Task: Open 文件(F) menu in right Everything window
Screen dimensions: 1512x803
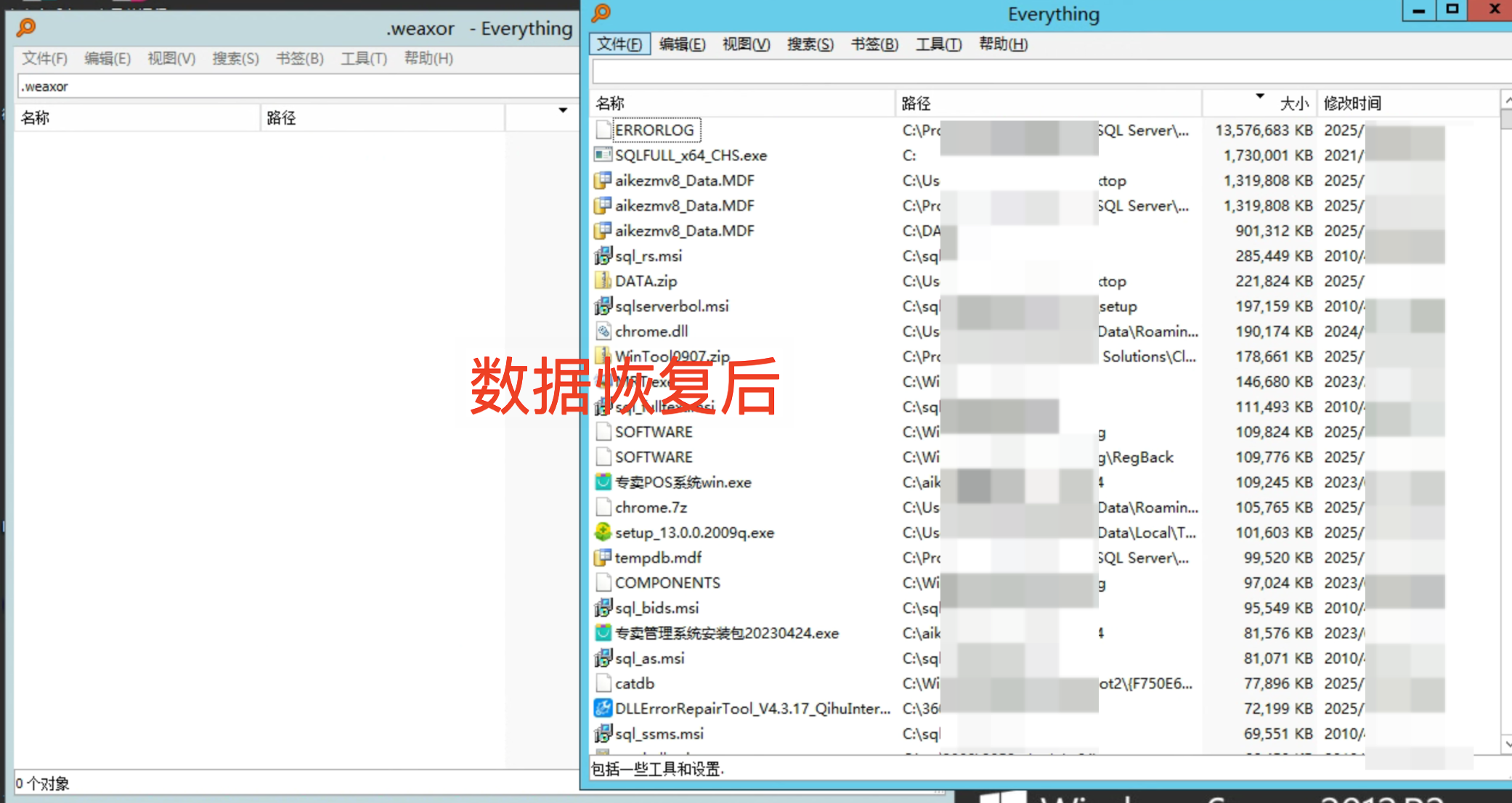Action: [x=619, y=44]
